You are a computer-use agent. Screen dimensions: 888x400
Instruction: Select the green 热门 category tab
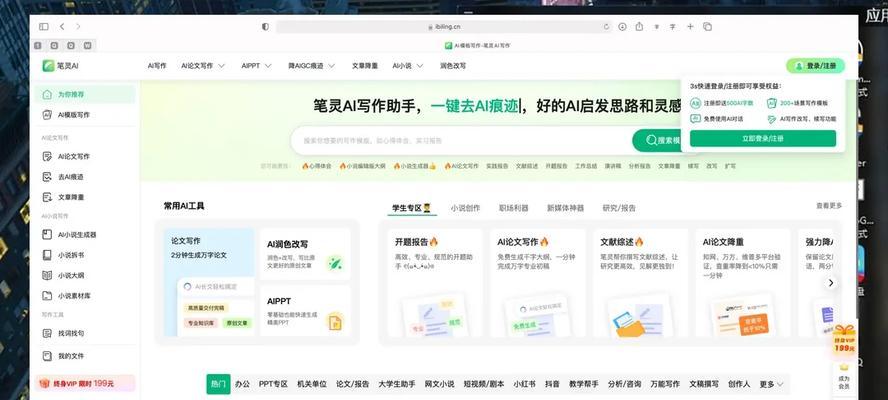218,384
